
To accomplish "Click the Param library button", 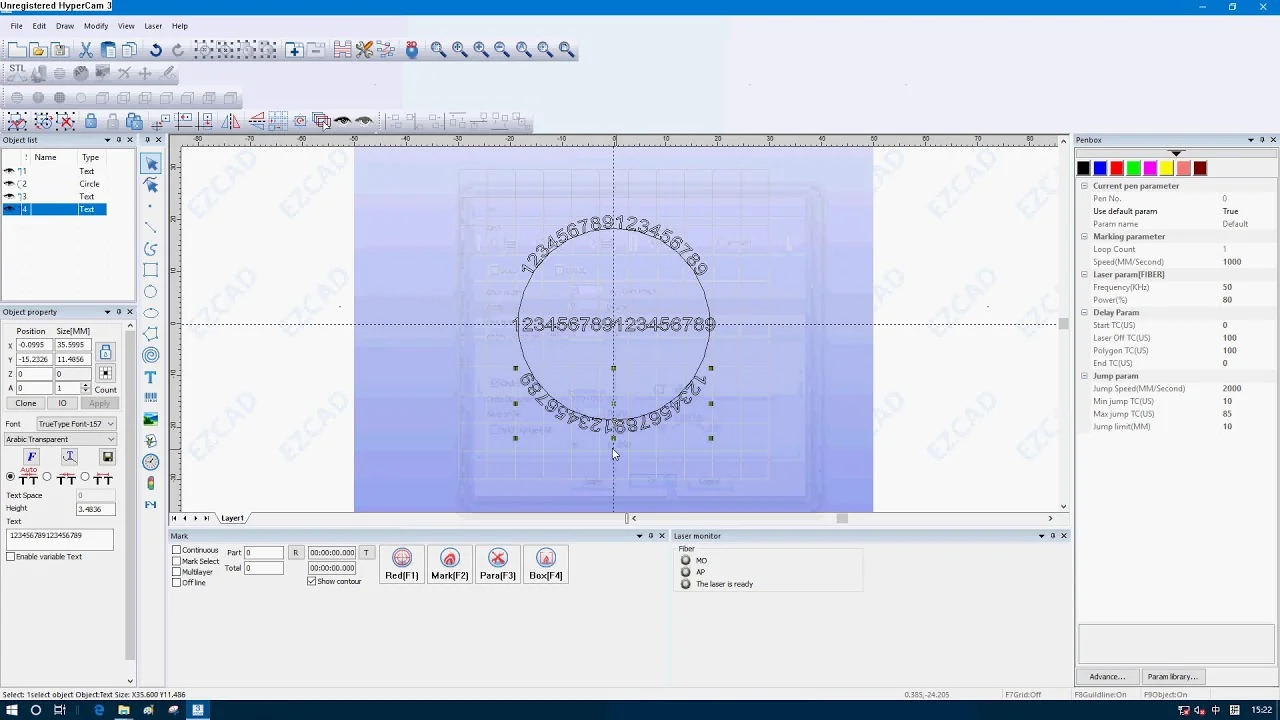I will point(1172,677).
